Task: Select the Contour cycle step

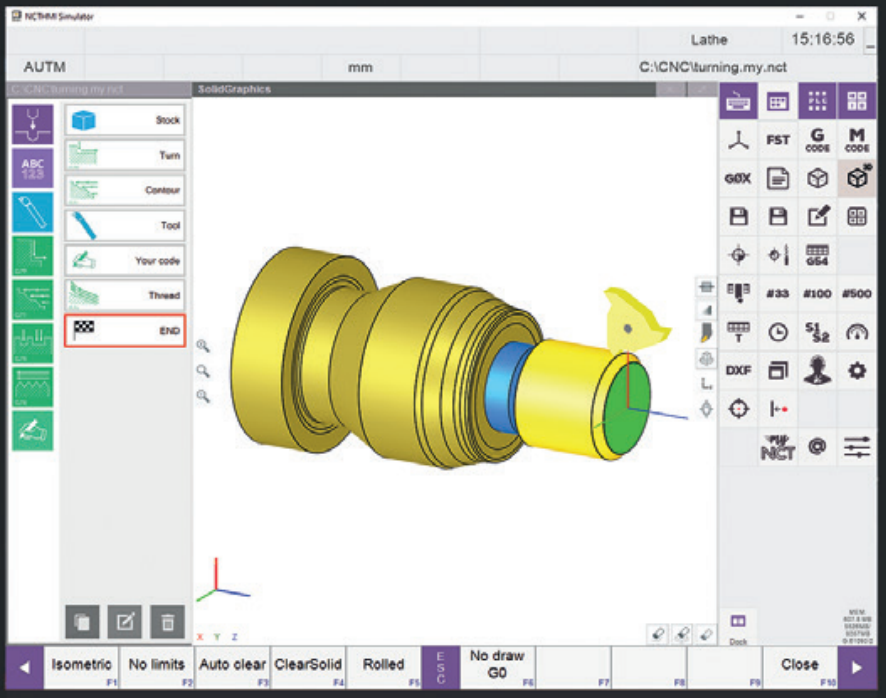Action: pos(125,190)
